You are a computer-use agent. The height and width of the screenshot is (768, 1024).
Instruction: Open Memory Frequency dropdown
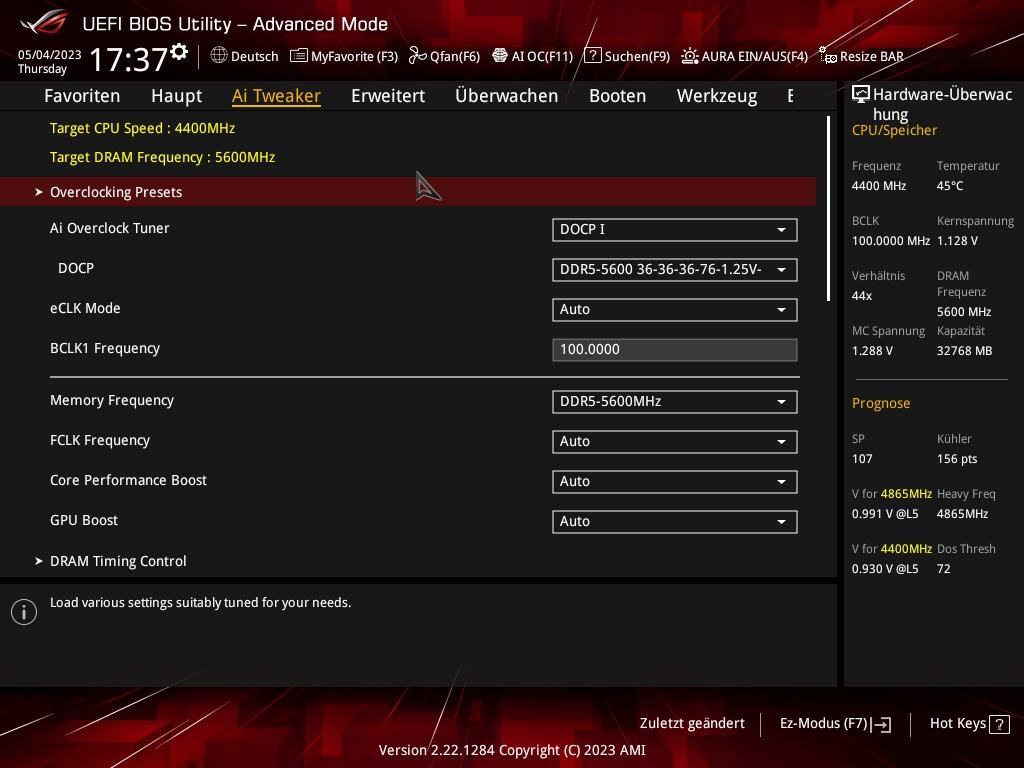coord(675,402)
